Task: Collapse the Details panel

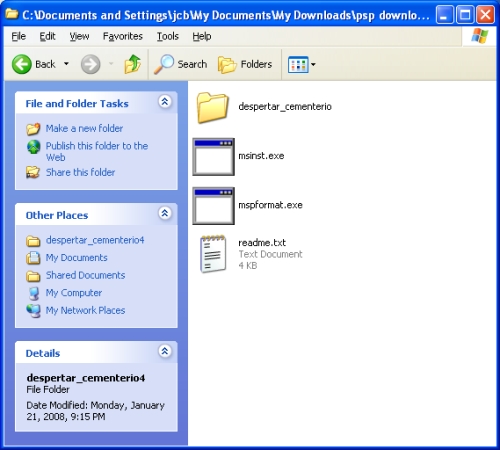Action: [x=165, y=351]
